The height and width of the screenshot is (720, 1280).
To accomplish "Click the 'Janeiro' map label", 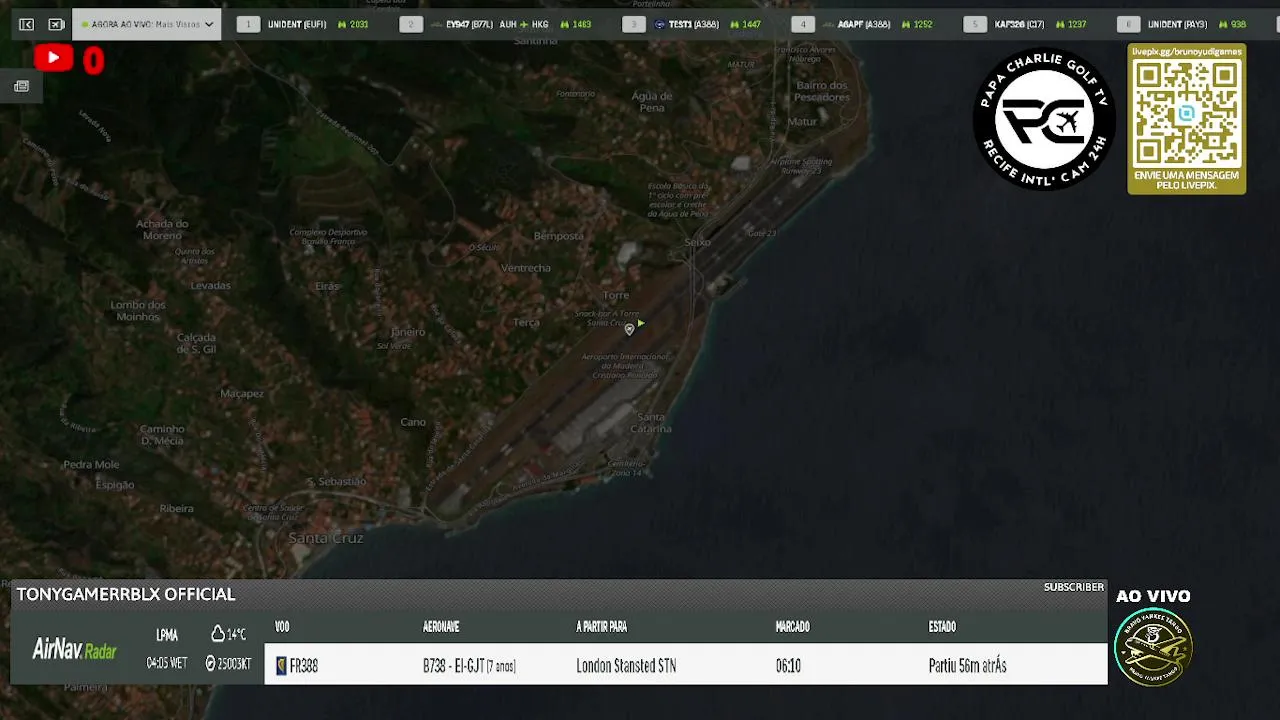I will (408, 332).
